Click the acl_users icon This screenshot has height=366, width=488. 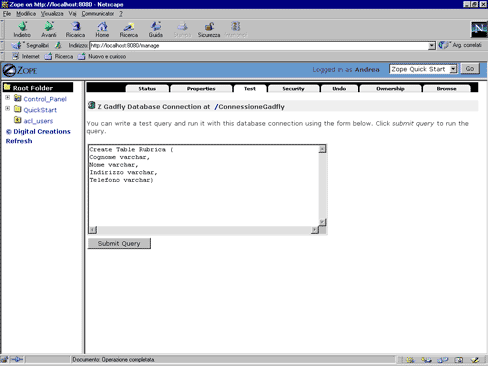click(18, 120)
